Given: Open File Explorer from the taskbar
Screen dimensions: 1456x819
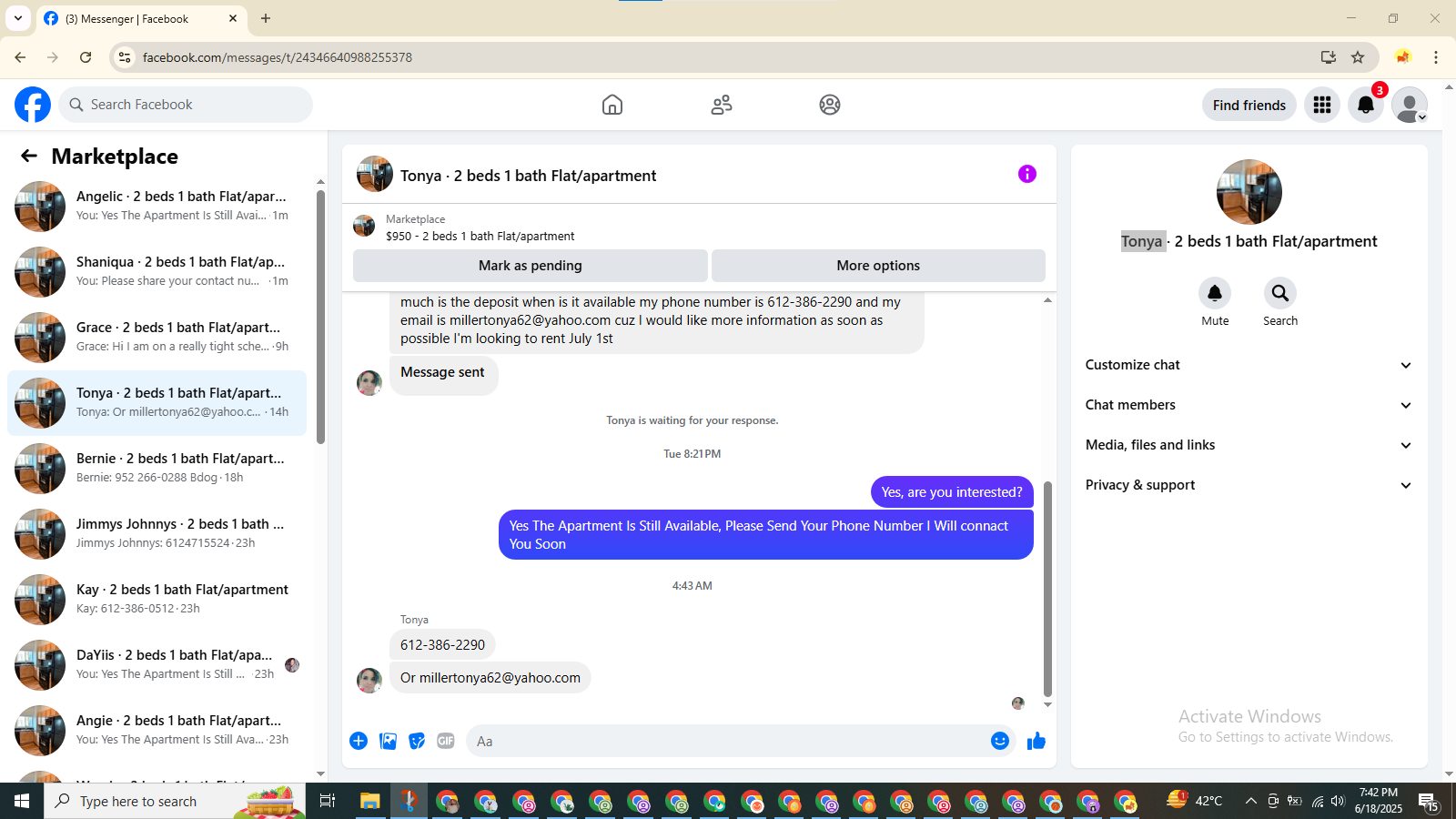Looking at the screenshot, I should point(369,801).
